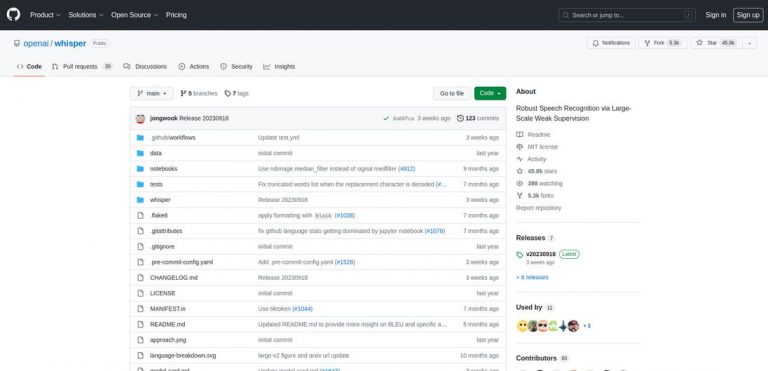Screen dimensions: 768x371
Task: Click the Notifications bell button
Action: pyautogui.click(x=611, y=43)
